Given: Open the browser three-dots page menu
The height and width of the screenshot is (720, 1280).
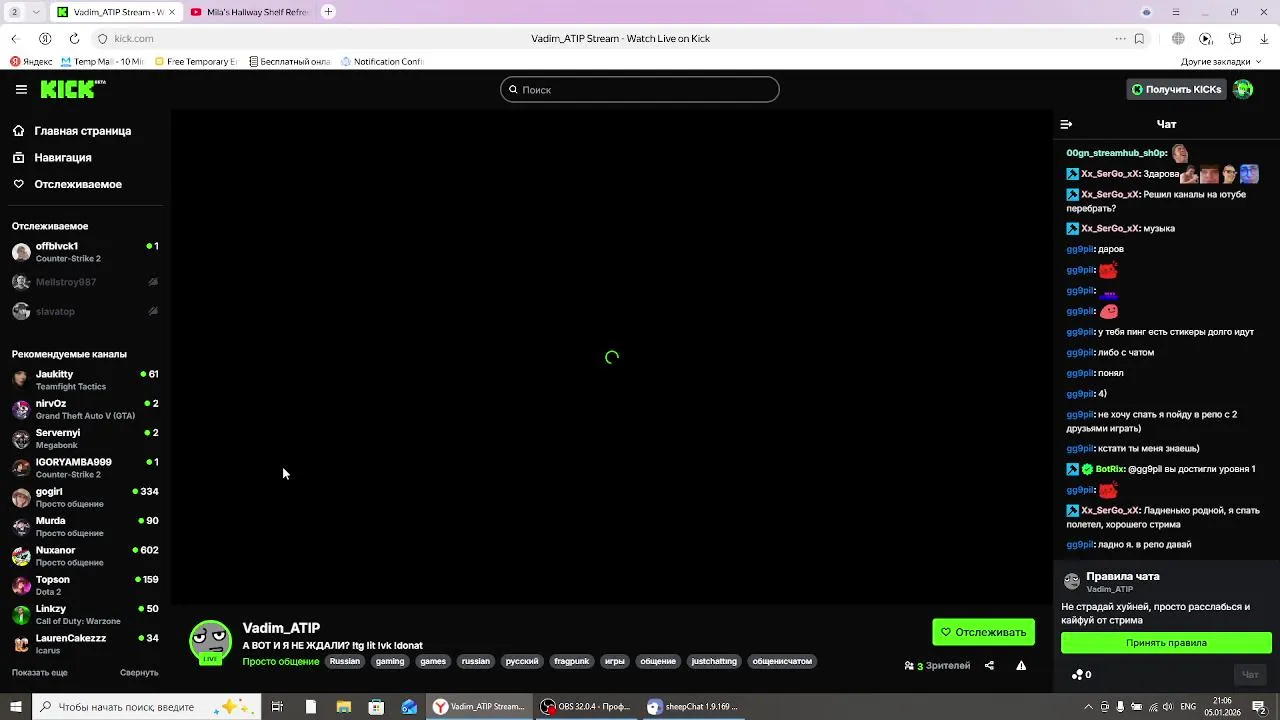Looking at the screenshot, I should [x=1120, y=38].
